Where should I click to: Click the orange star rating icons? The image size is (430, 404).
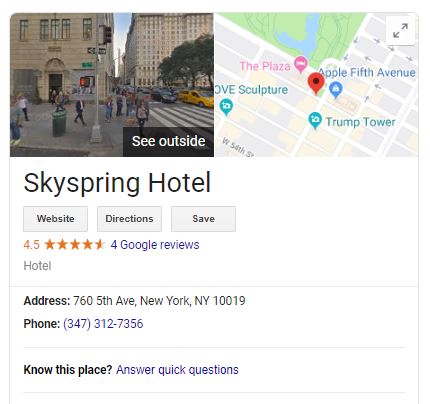(74, 245)
